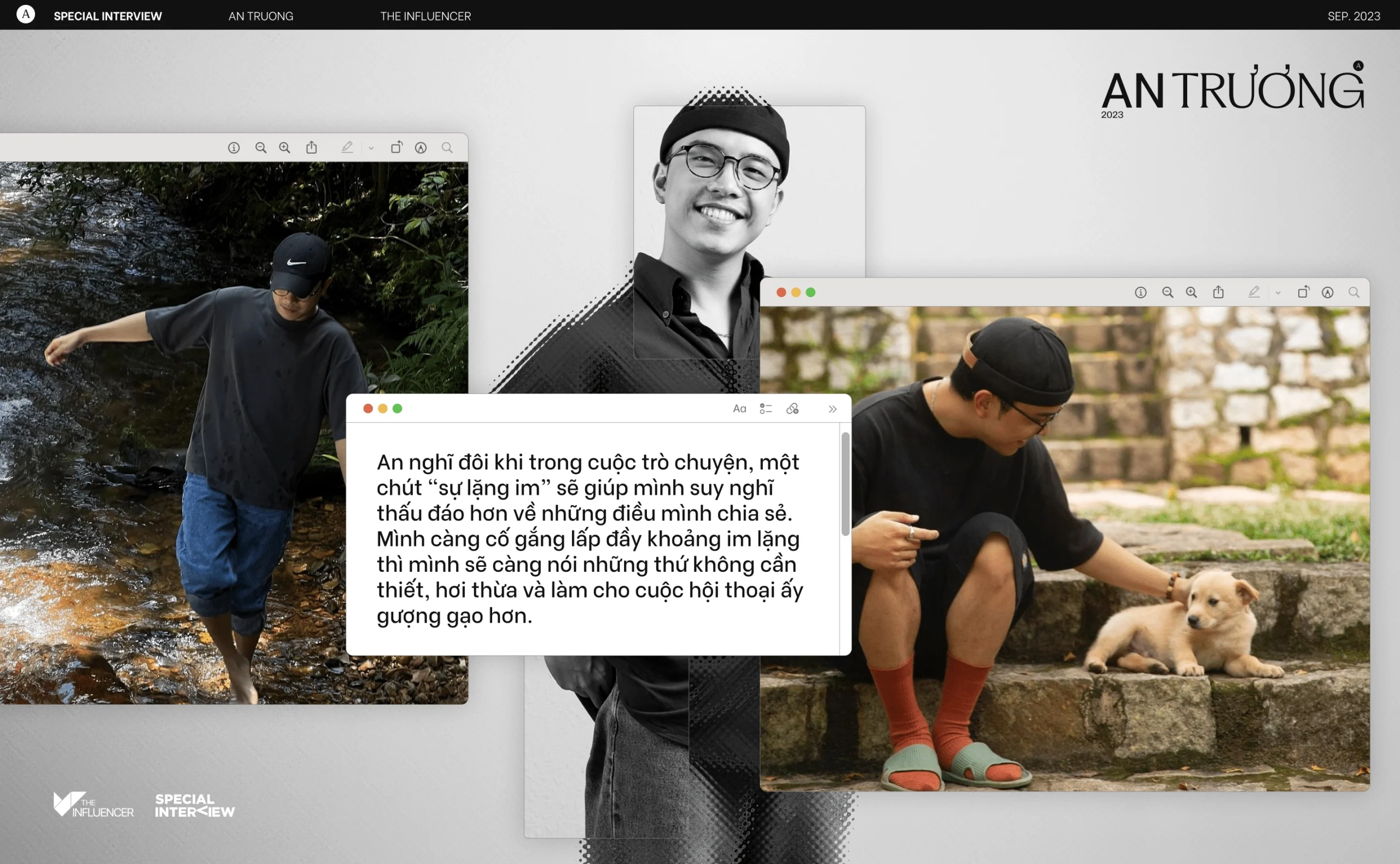The height and width of the screenshot is (864, 1400).
Task: Expand markup dropdown in puppy photo window
Action: coord(1278,293)
